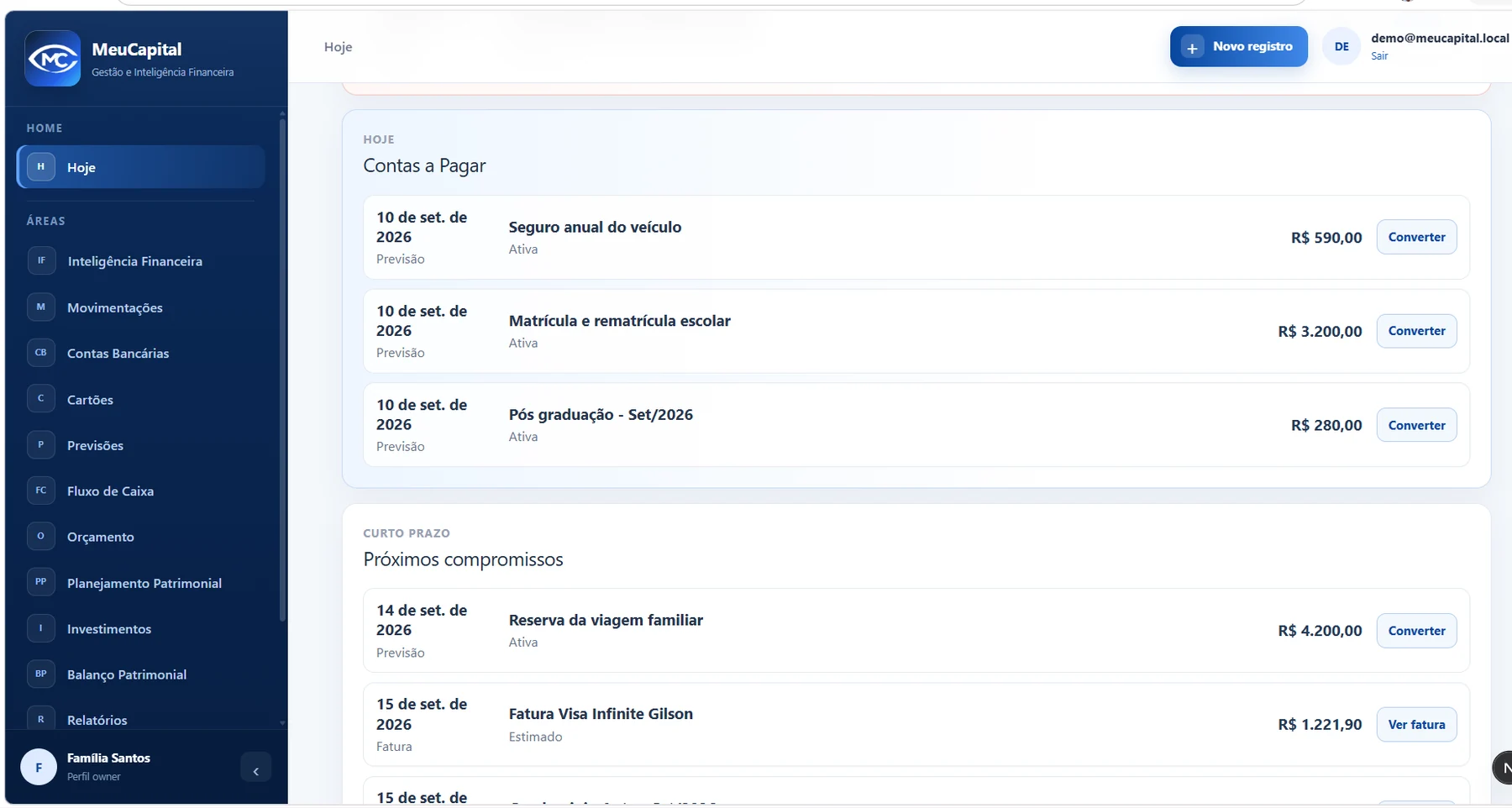Select the R$ 3.200,00 amount

pyautogui.click(x=1320, y=331)
